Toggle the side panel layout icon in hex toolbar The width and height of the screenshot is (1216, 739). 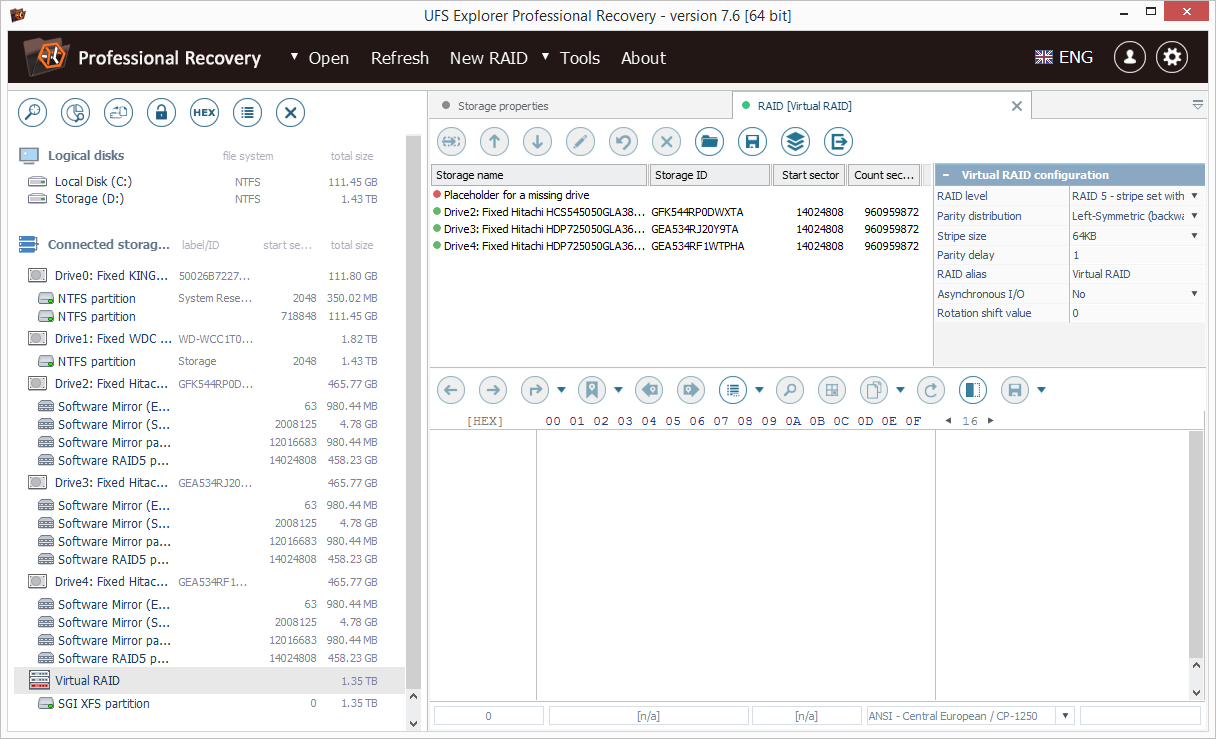[x=973, y=390]
